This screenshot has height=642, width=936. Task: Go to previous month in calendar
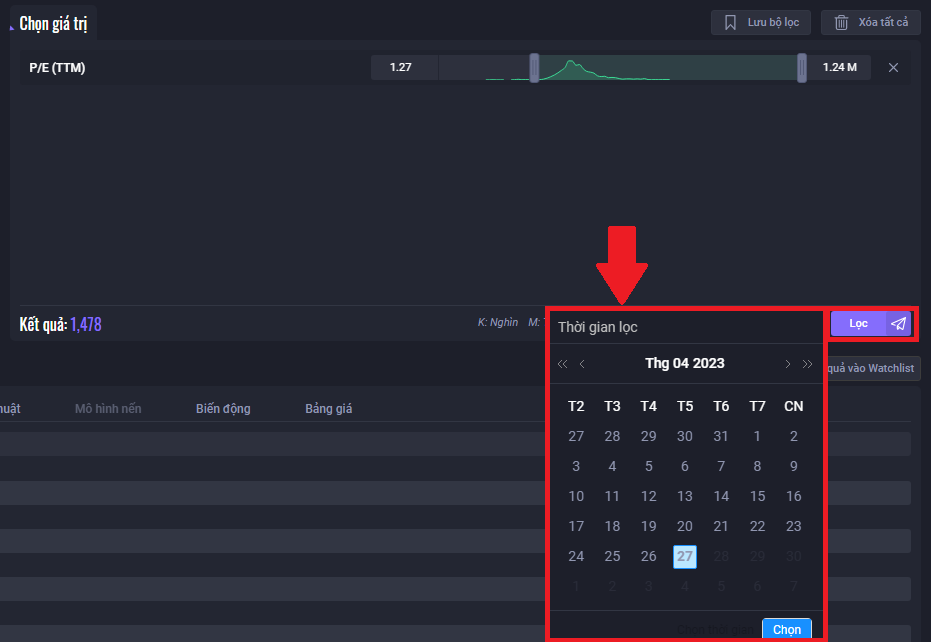pyautogui.click(x=583, y=364)
